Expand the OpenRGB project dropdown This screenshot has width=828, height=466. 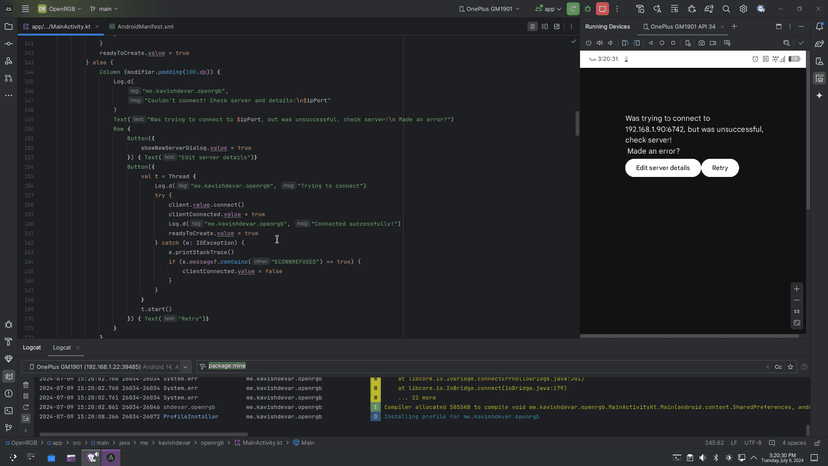click(x=60, y=8)
